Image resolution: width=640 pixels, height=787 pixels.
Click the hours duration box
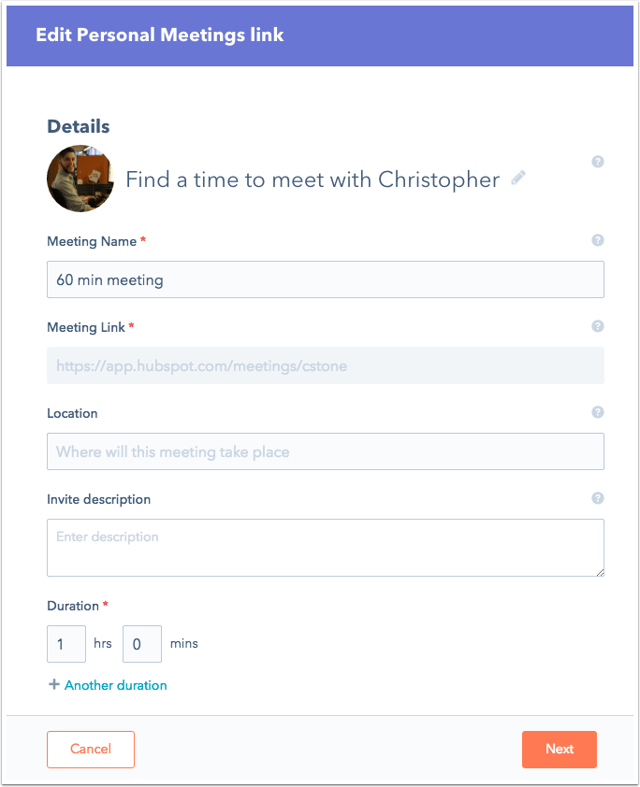(66, 644)
